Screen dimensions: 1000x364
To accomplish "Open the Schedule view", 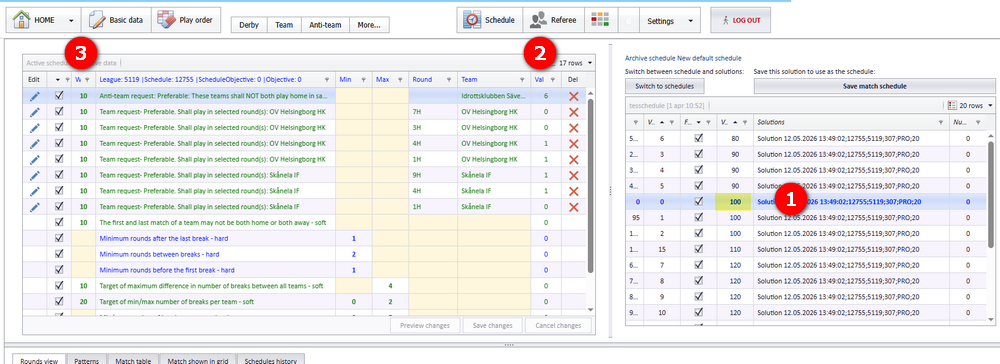I will click(x=490, y=20).
